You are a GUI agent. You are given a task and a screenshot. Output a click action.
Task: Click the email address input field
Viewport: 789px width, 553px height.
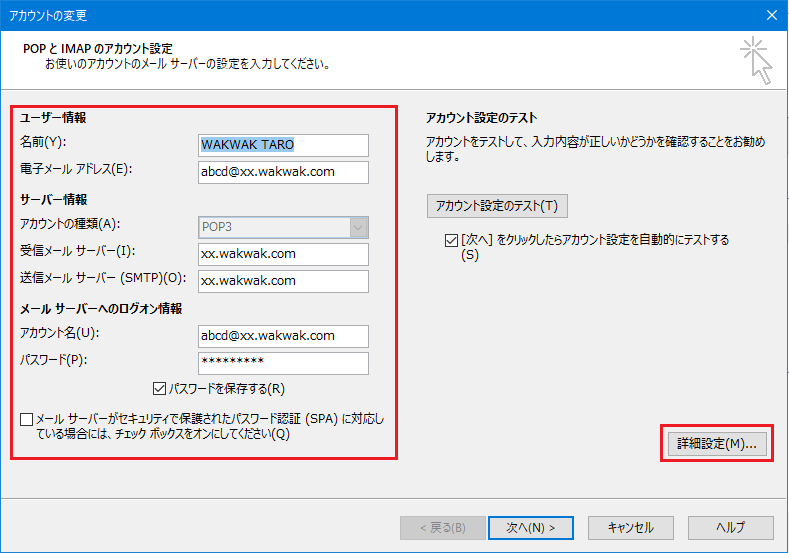283,172
